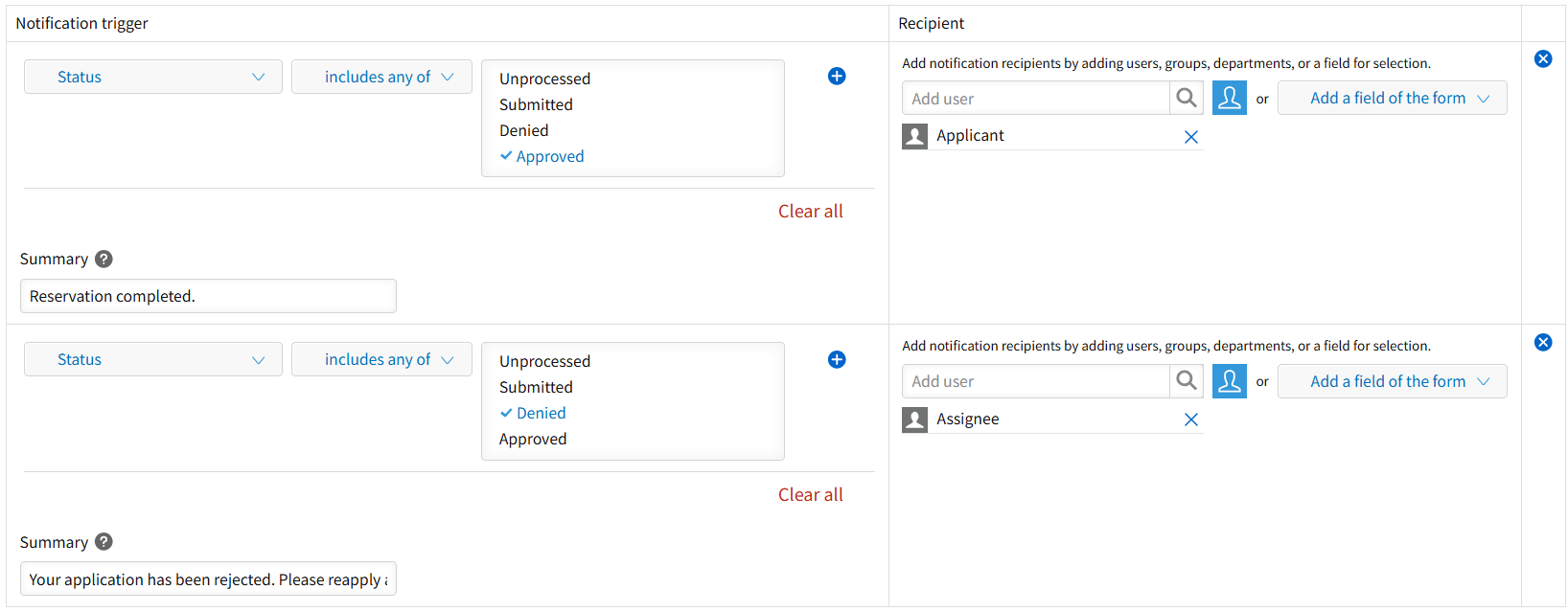
Task: Open user picker in the Applicant recipient row
Action: pos(1230,98)
